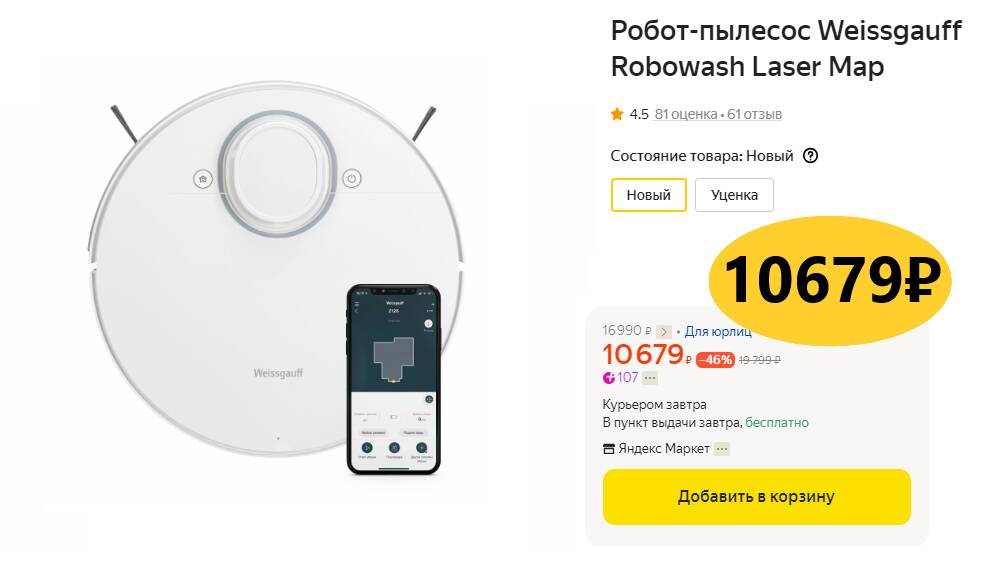
Task: Select the Новый condition option
Action: coord(649,195)
